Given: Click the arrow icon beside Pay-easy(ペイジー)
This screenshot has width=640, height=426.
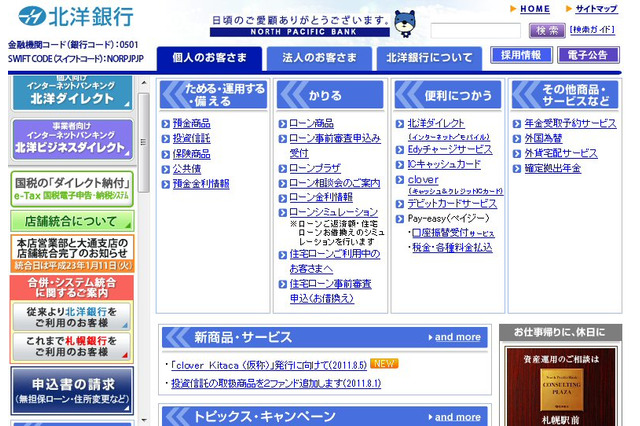Looking at the screenshot, I should coord(400,219).
